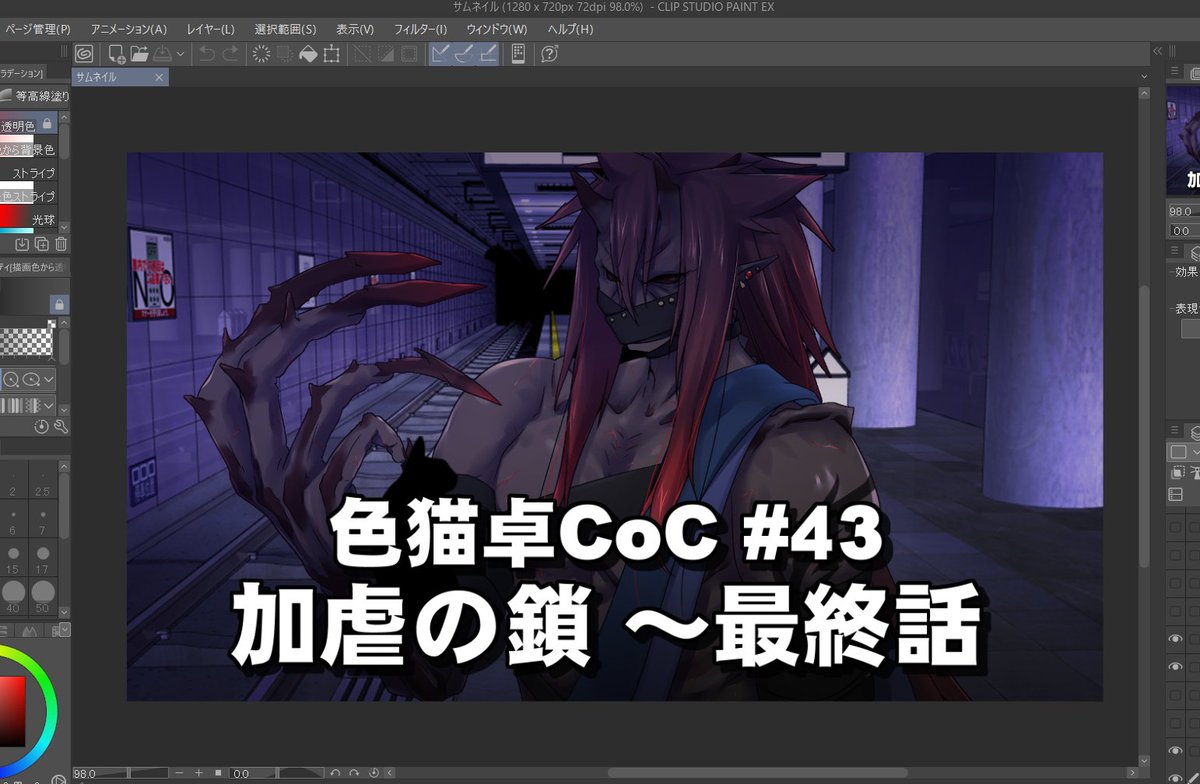Select brush size 50 preset
The image size is (1200, 784).
click(x=42, y=596)
